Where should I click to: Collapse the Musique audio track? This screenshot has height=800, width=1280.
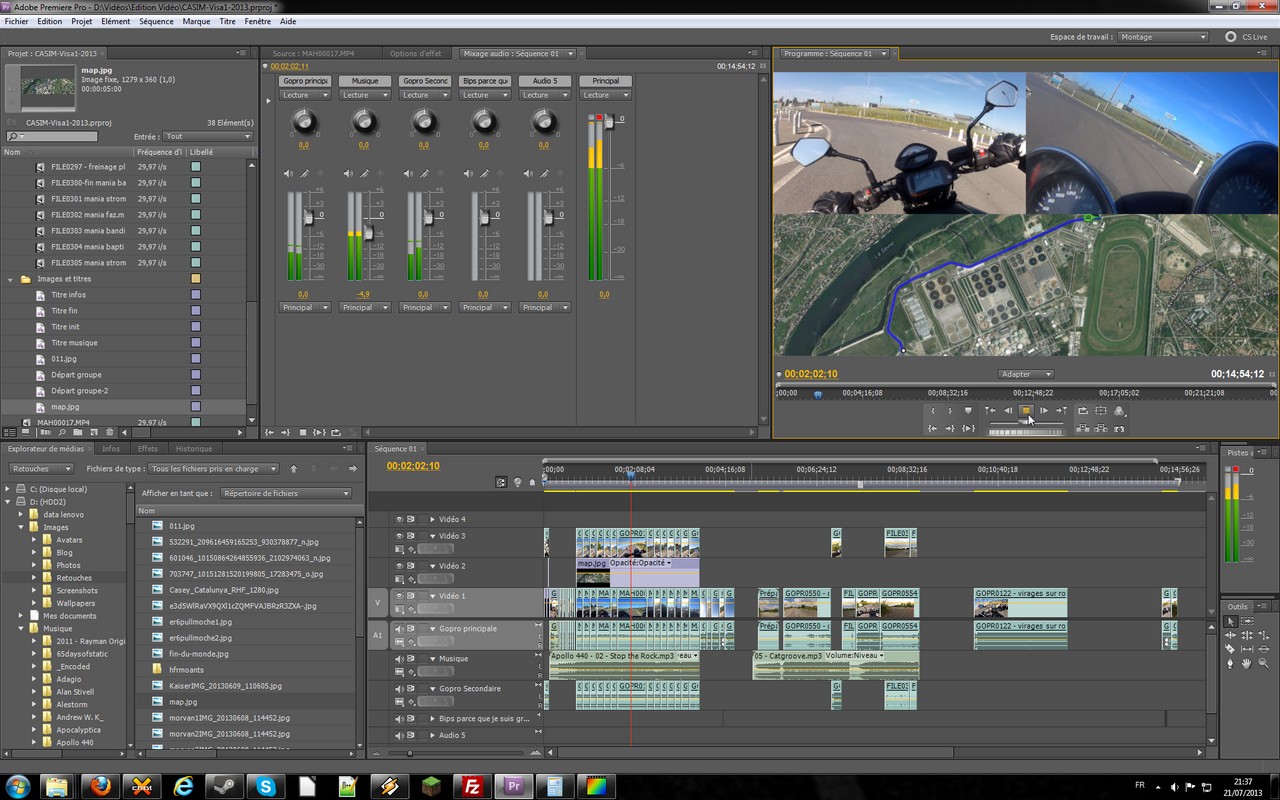[x=432, y=659]
